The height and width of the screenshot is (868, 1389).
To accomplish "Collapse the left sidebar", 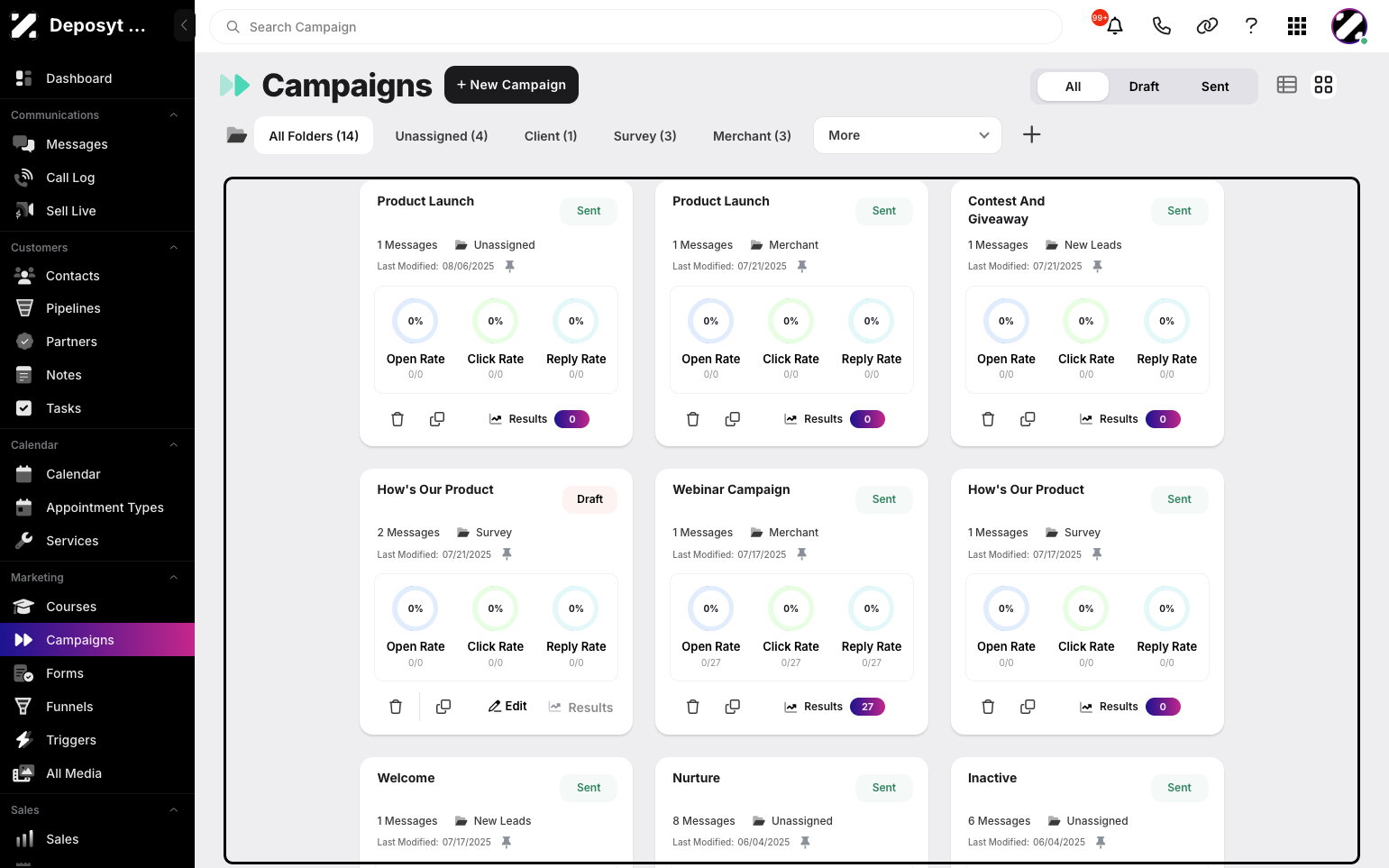I will tap(184, 25).
